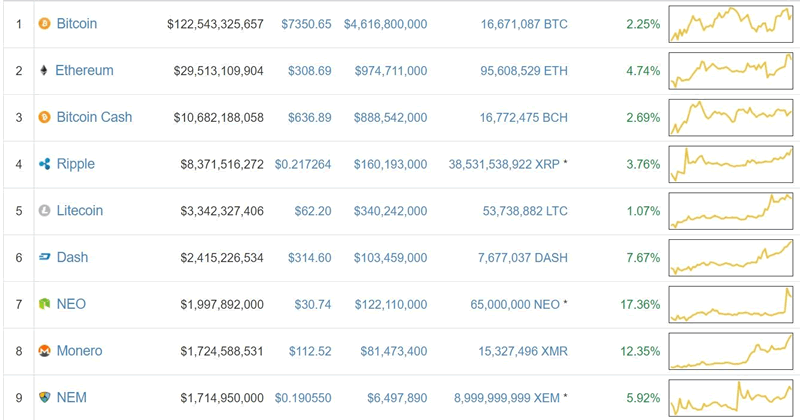The height and width of the screenshot is (420, 800).
Task: Click the Monero logo icon
Action: click(44, 351)
